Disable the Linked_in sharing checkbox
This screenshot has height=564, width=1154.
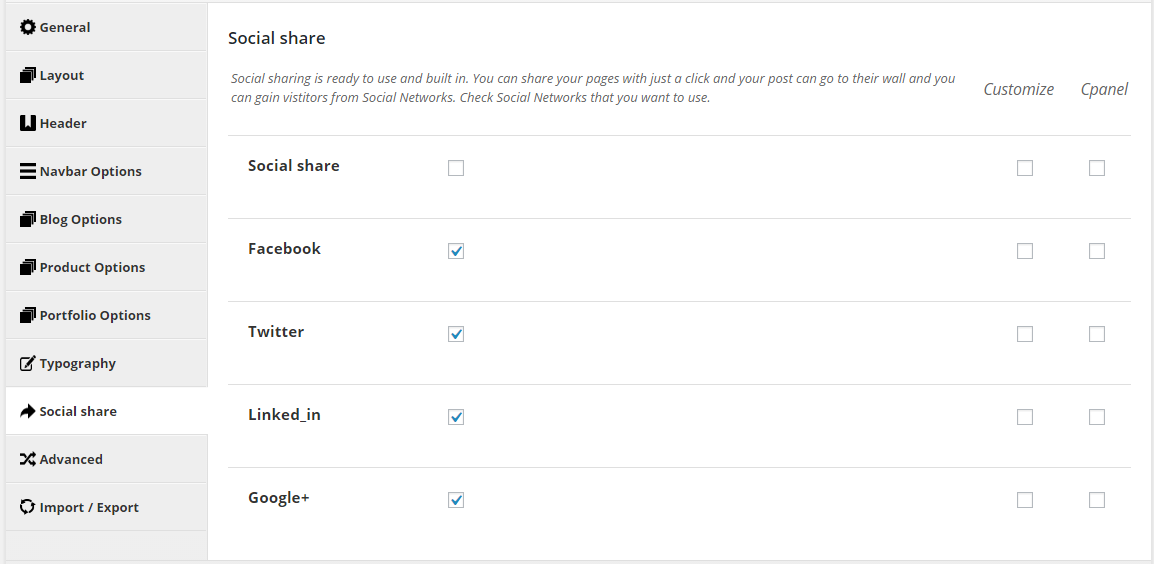pos(456,417)
